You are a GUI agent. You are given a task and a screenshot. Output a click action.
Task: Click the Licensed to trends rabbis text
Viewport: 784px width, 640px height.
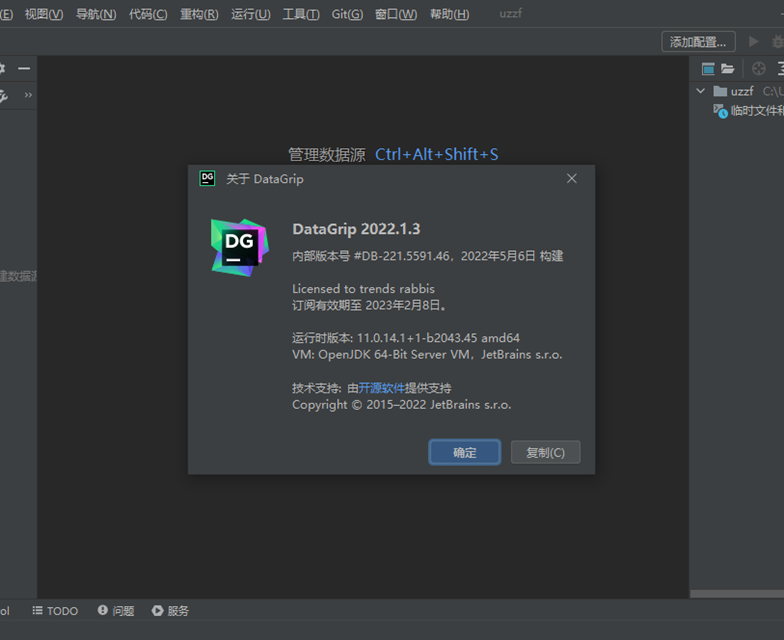pos(363,288)
